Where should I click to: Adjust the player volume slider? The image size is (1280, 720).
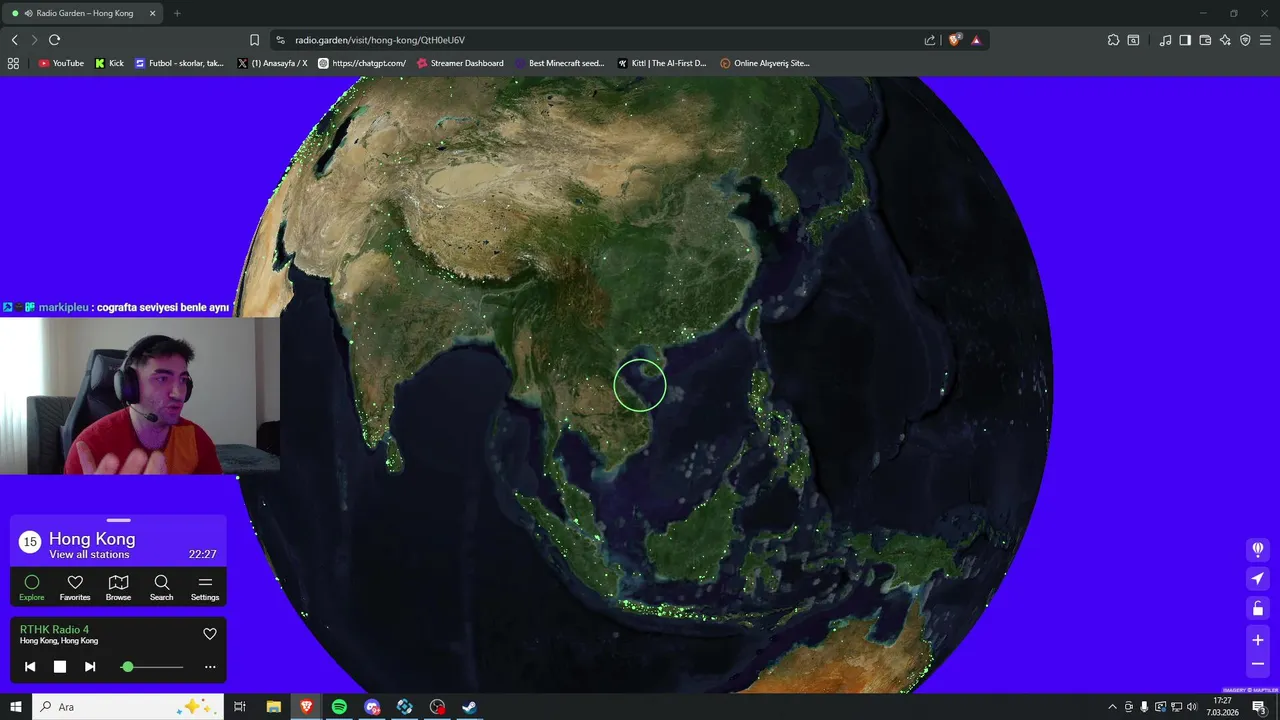click(152, 666)
